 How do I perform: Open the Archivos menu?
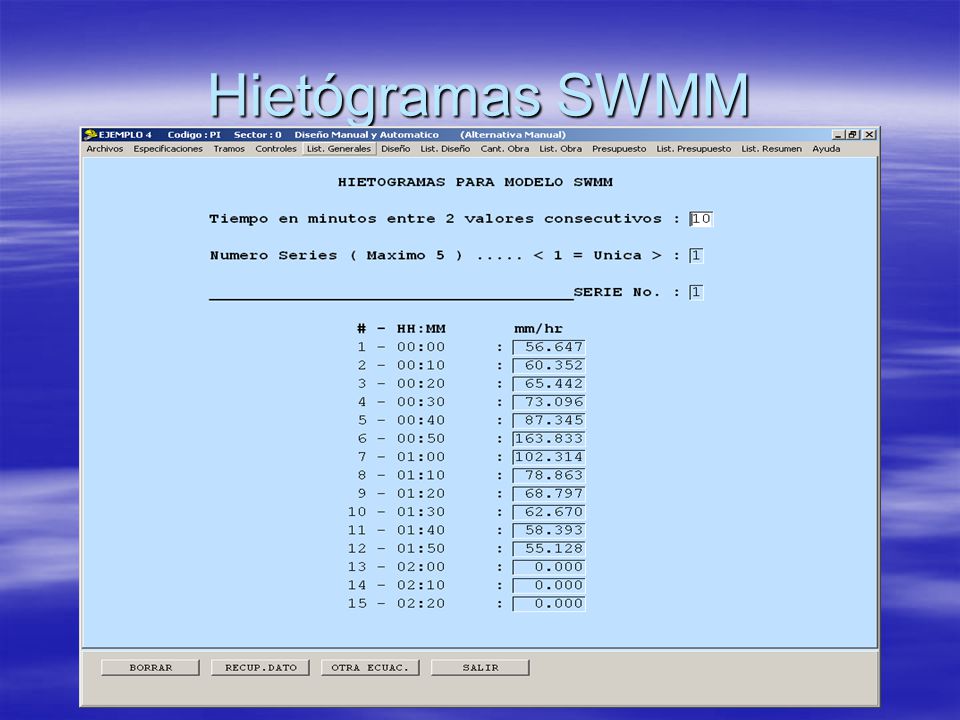click(104, 149)
